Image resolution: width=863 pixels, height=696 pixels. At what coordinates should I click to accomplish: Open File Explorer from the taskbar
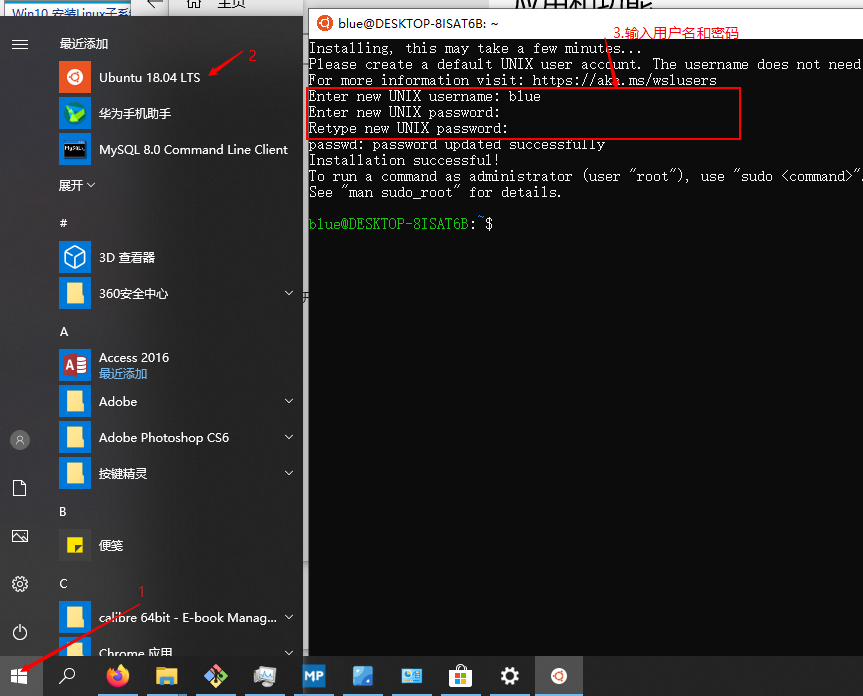coord(166,676)
